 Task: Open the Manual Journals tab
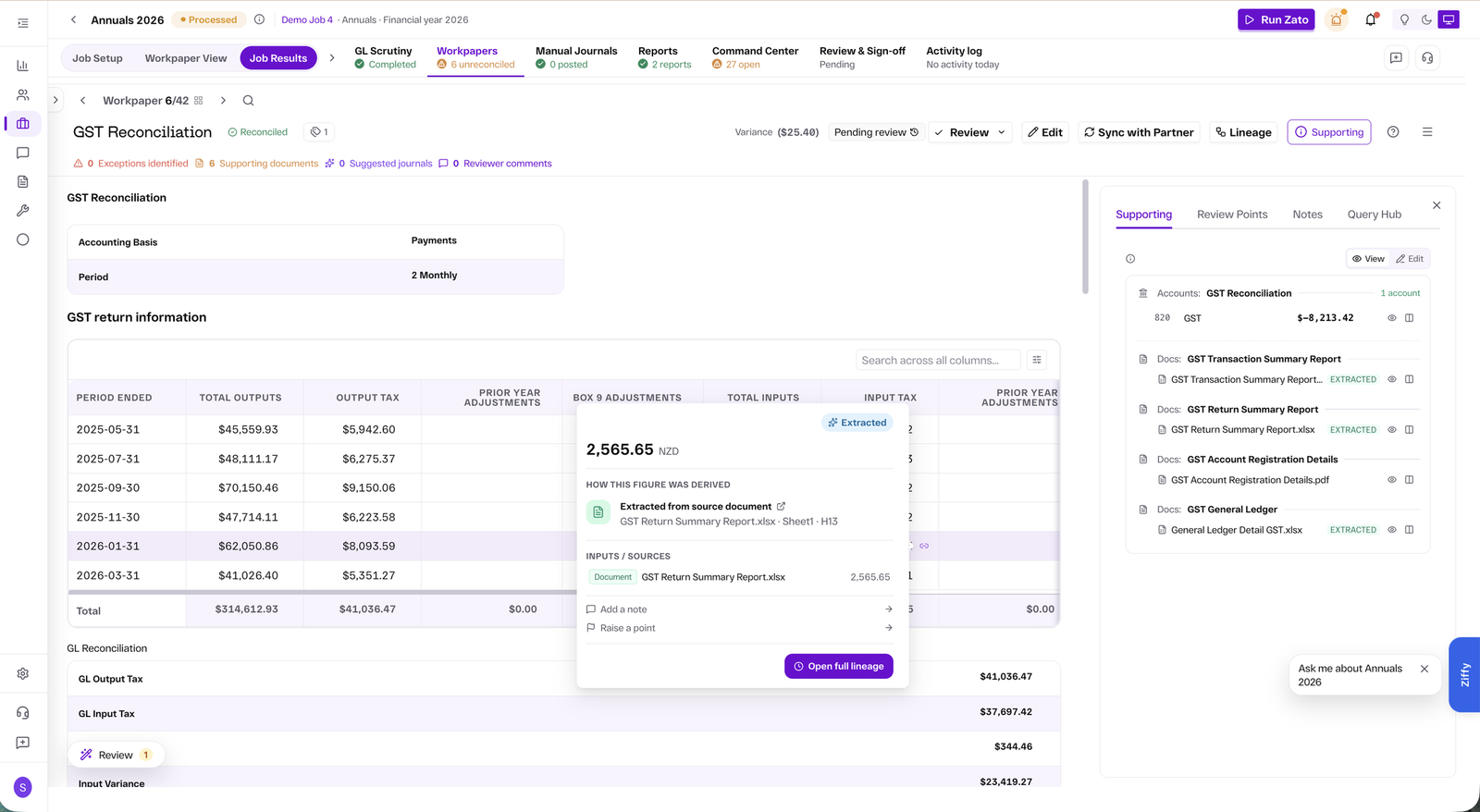click(x=576, y=57)
